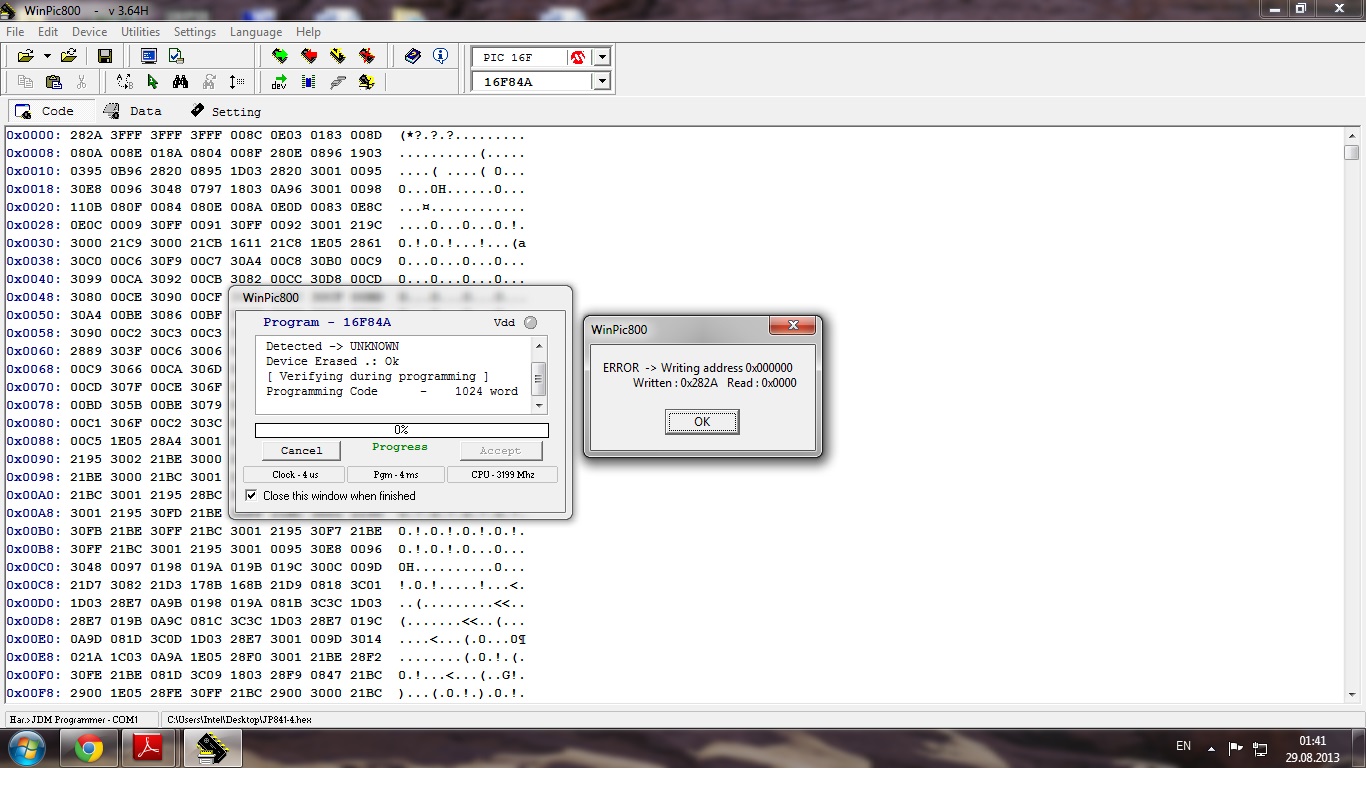Image resolution: width=1366 pixels, height=788 pixels.
Task: Open the Edit menu
Action: pyautogui.click(x=48, y=32)
